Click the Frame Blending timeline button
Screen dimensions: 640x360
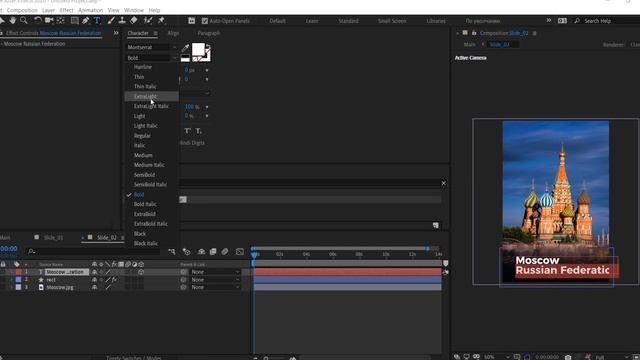click(x=213, y=252)
